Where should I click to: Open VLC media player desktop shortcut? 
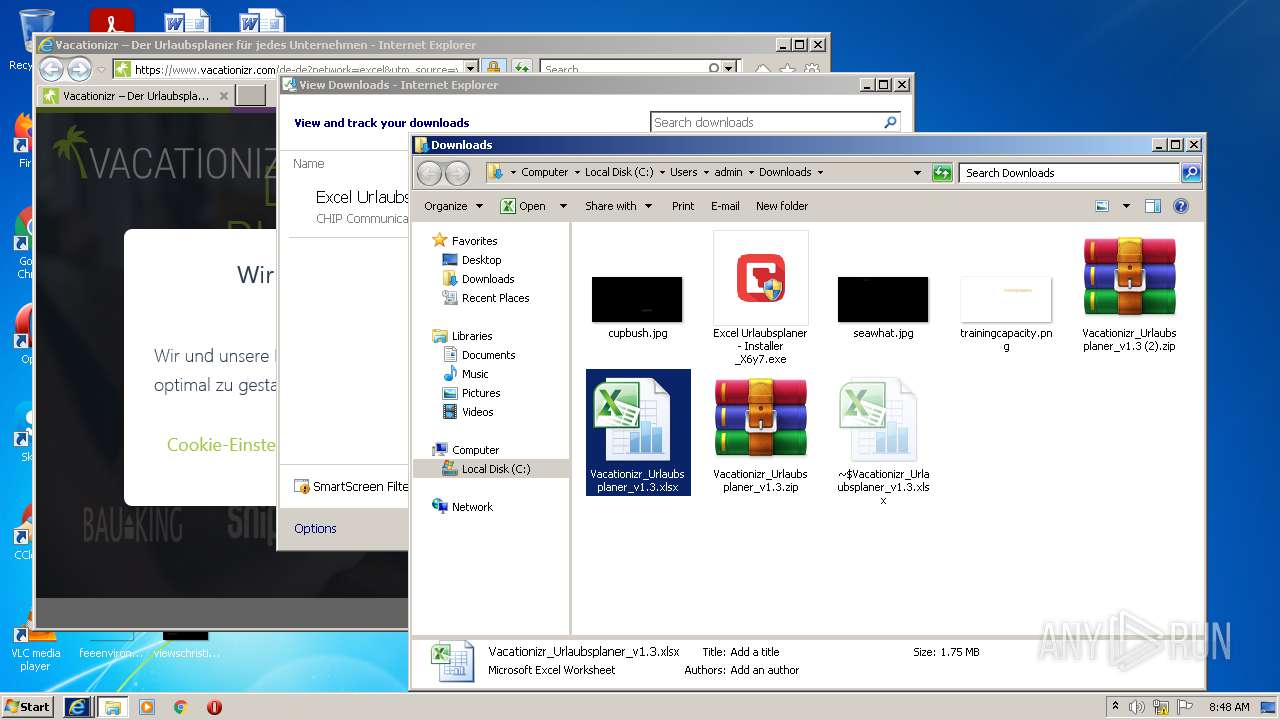(x=36, y=648)
